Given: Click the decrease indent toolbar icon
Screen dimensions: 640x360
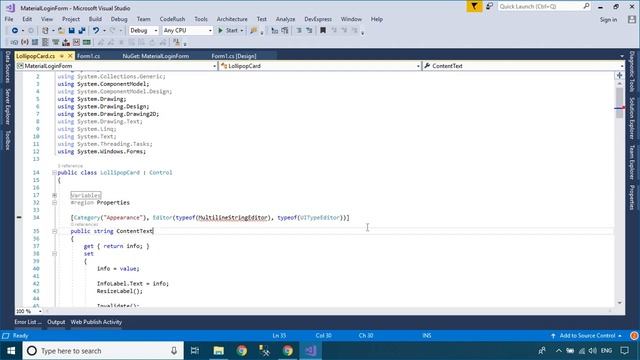Looking at the screenshot, I should (x=299, y=31).
